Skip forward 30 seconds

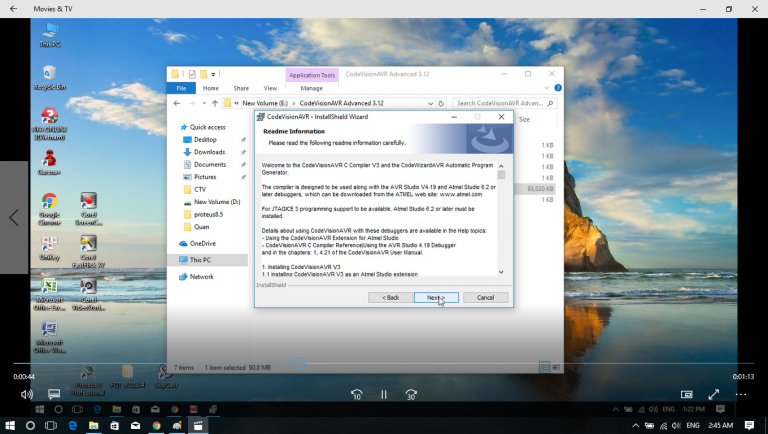pyautogui.click(x=411, y=394)
